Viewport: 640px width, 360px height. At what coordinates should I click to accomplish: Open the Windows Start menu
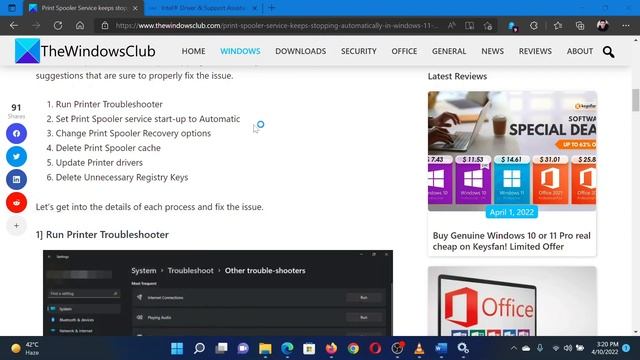pos(177,348)
